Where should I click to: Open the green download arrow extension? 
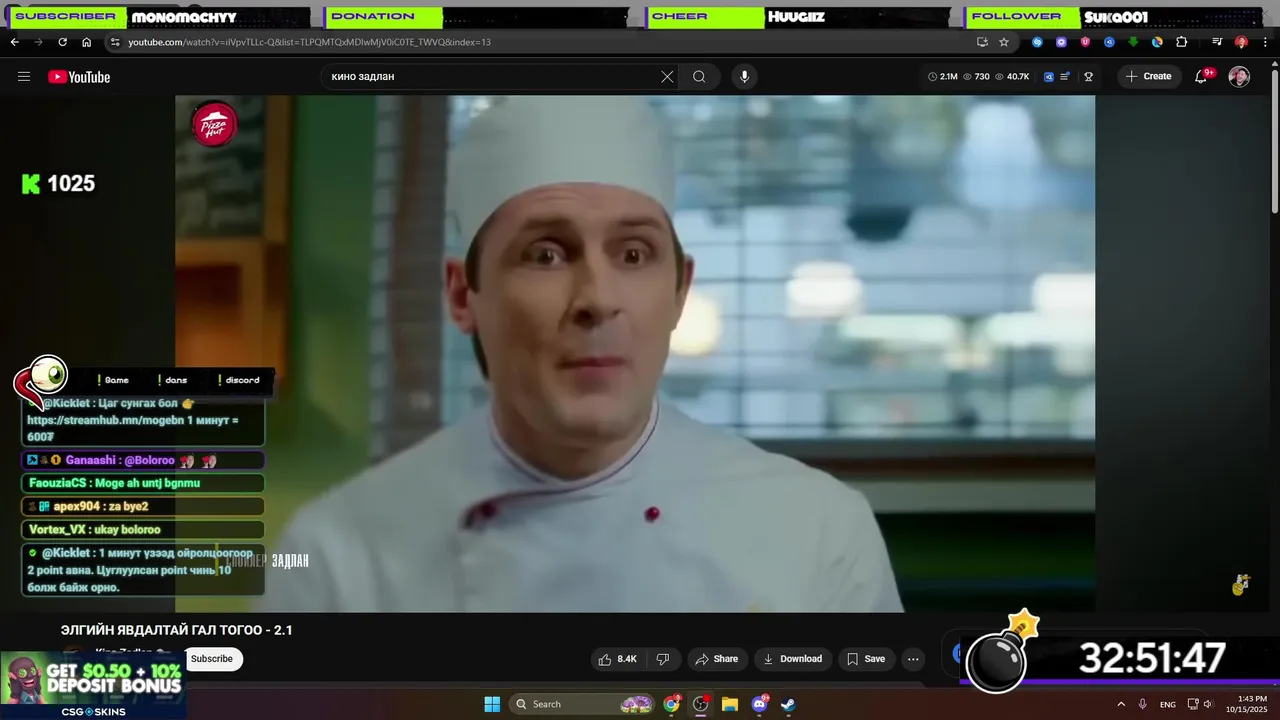click(1133, 42)
